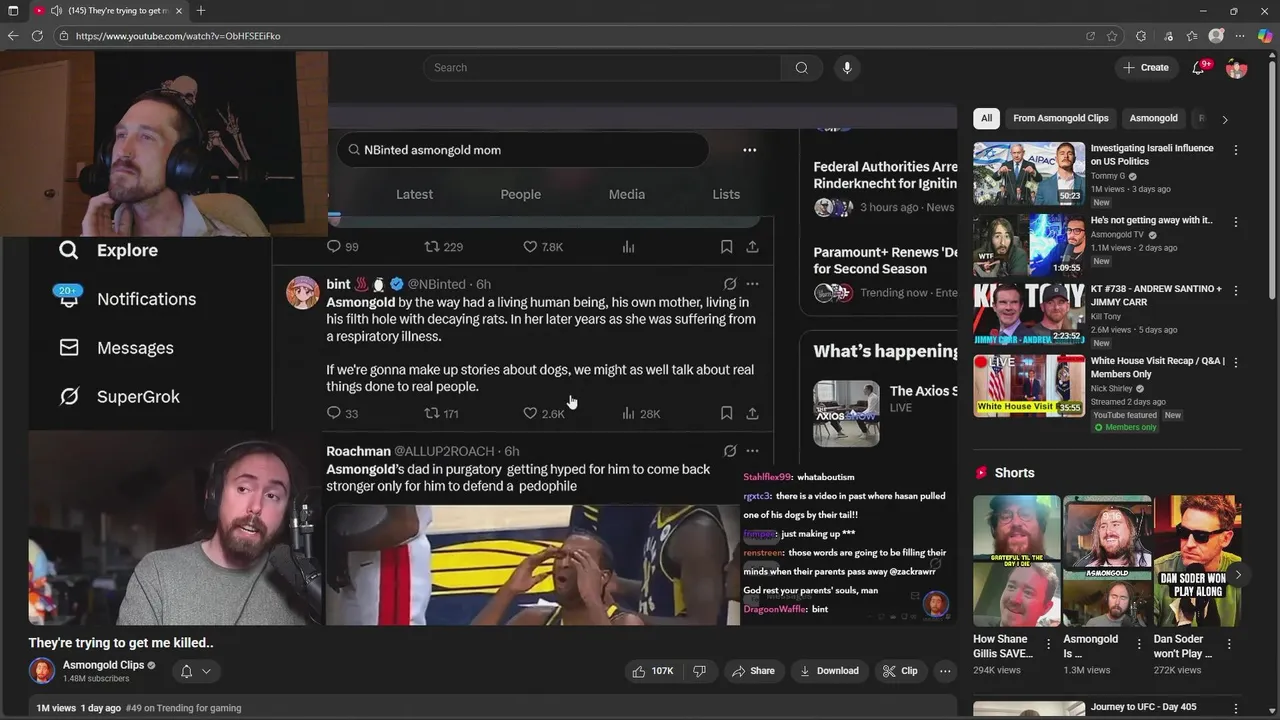Open KT #738 Andrew Santino thumbnail
This screenshot has width=1280, height=720.
click(x=1029, y=314)
